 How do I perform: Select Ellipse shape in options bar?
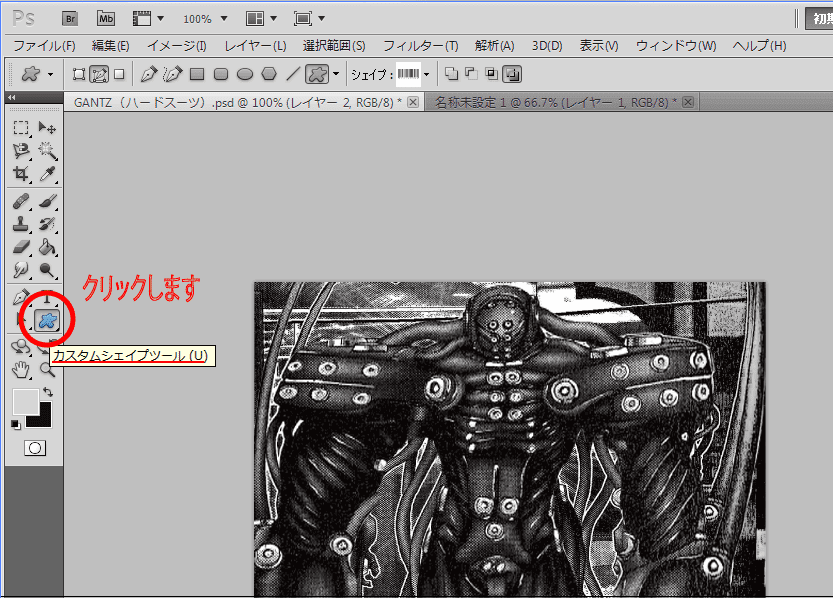click(x=245, y=74)
